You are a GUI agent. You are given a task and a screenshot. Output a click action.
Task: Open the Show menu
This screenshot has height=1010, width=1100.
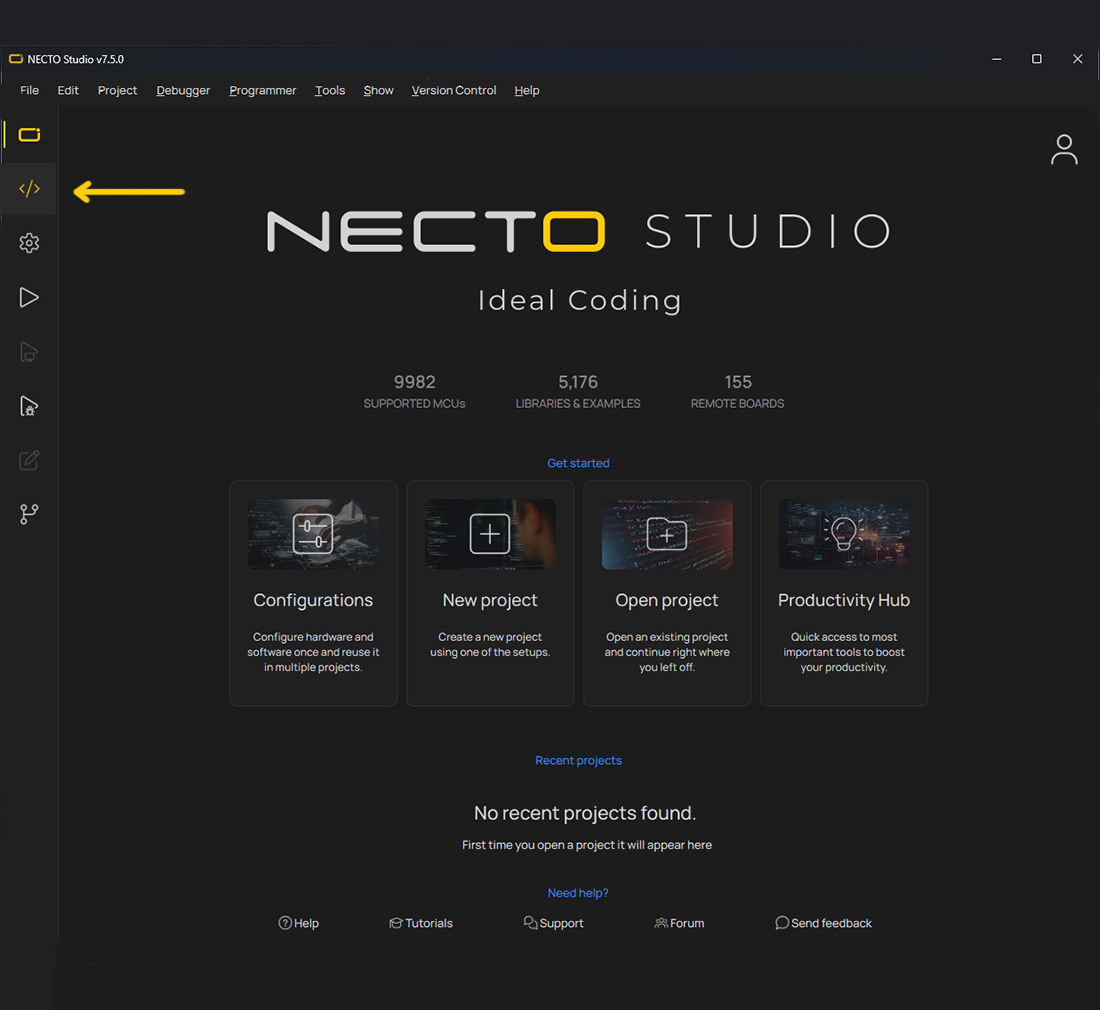(x=378, y=90)
